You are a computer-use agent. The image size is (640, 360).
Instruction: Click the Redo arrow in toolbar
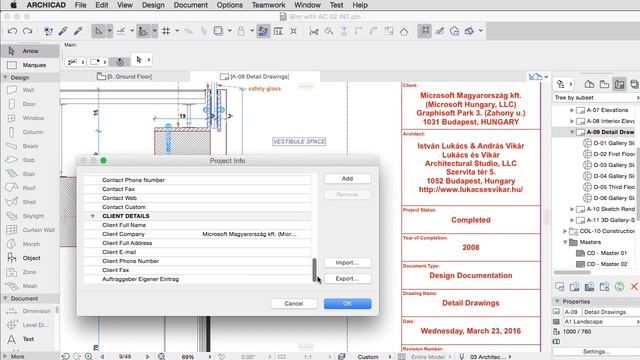(27, 31)
